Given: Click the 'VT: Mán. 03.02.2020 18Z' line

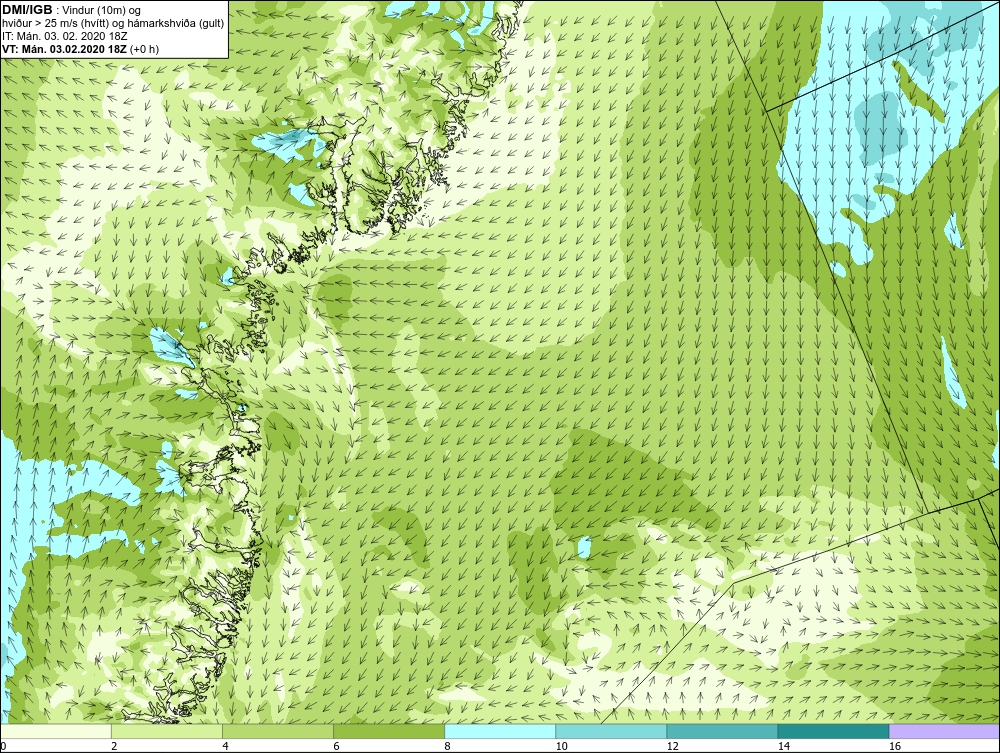Looking at the screenshot, I should pos(66,49).
